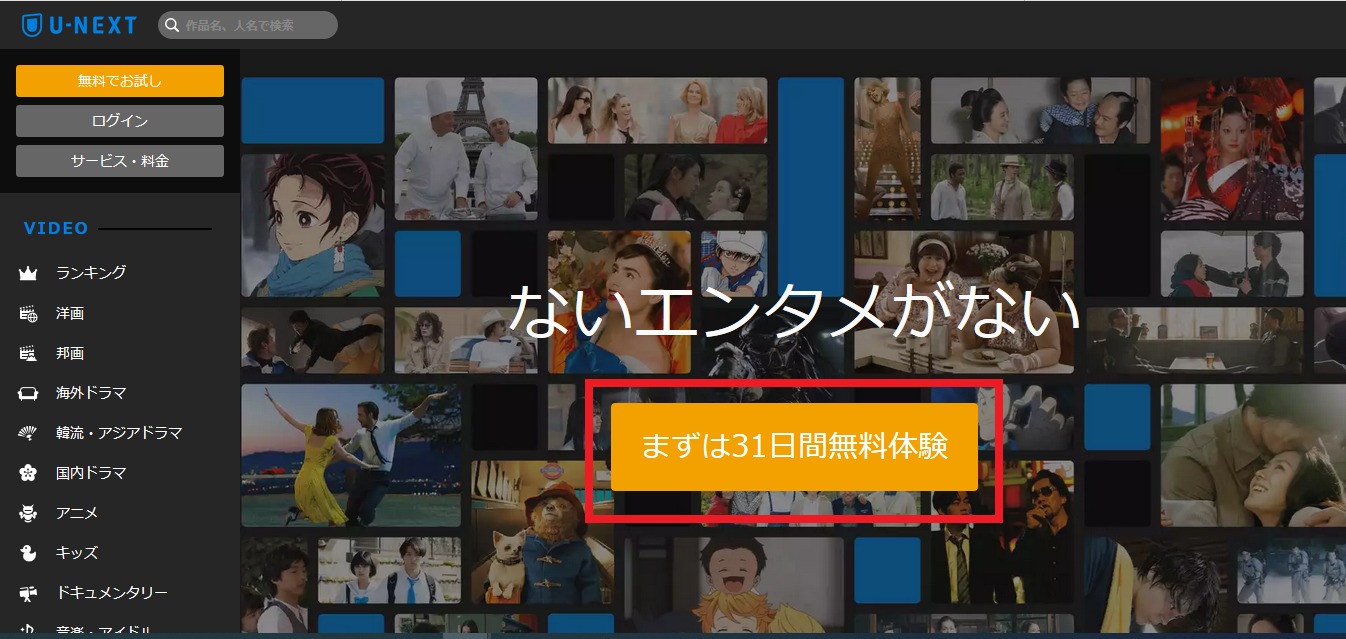Click the 洋画 film icon
The width and height of the screenshot is (1346, 639).
[28, 313]
